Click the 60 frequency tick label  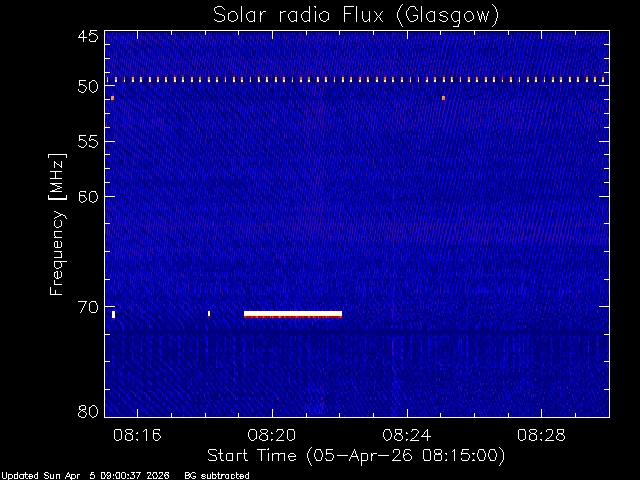click(x=88, y=197)
